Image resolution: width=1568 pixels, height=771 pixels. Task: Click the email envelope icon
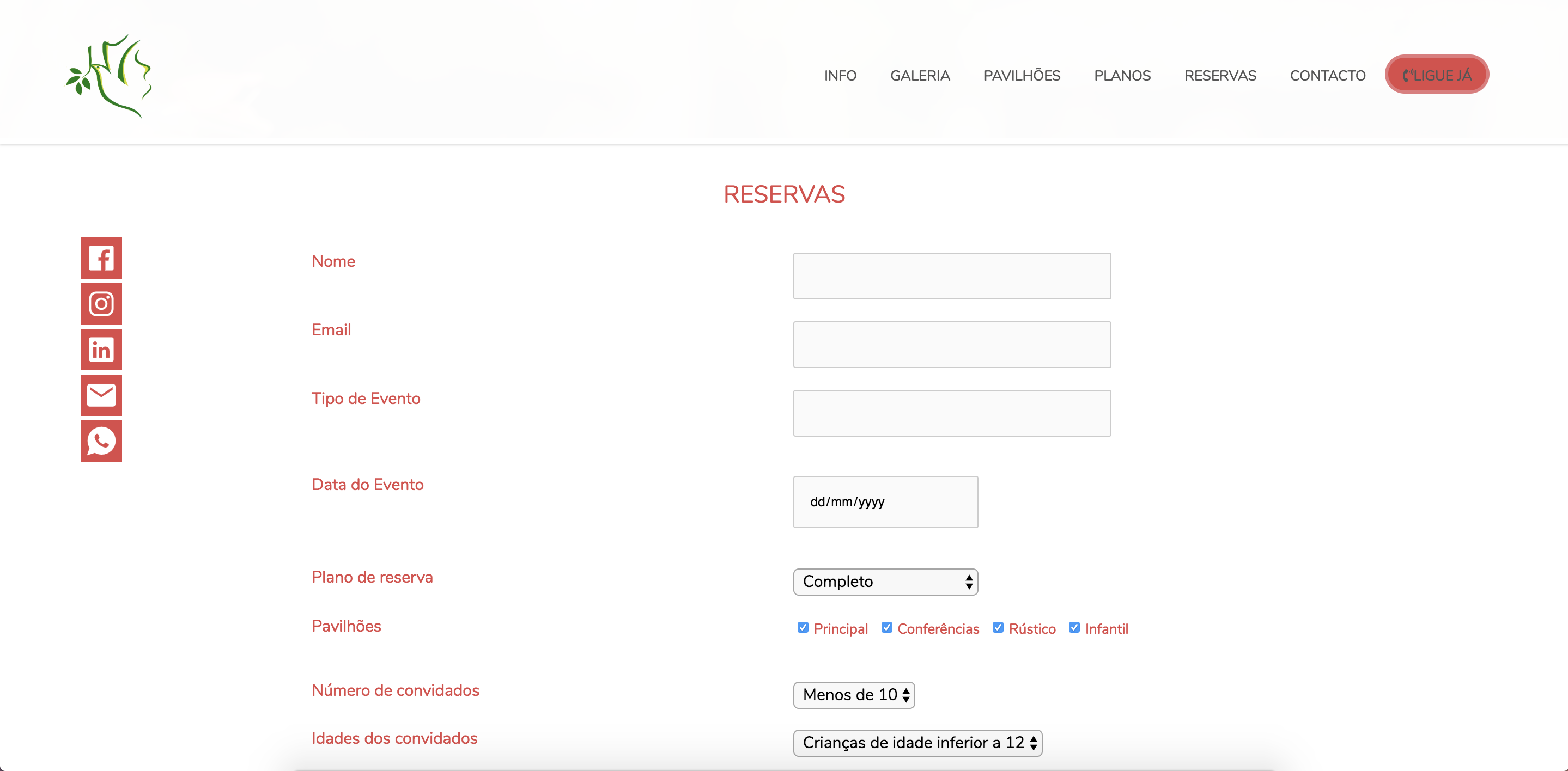coord(101,395)
